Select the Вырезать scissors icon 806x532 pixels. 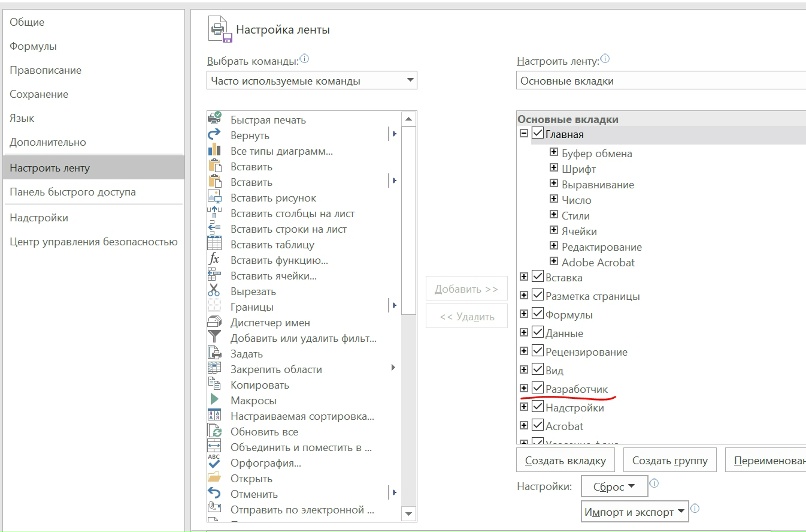(x=214, y=291)
